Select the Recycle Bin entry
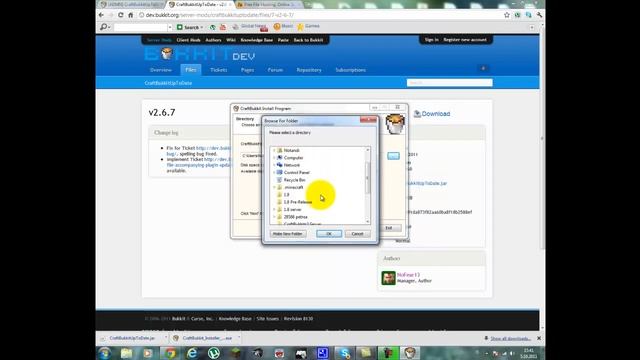 pos(294,180)
